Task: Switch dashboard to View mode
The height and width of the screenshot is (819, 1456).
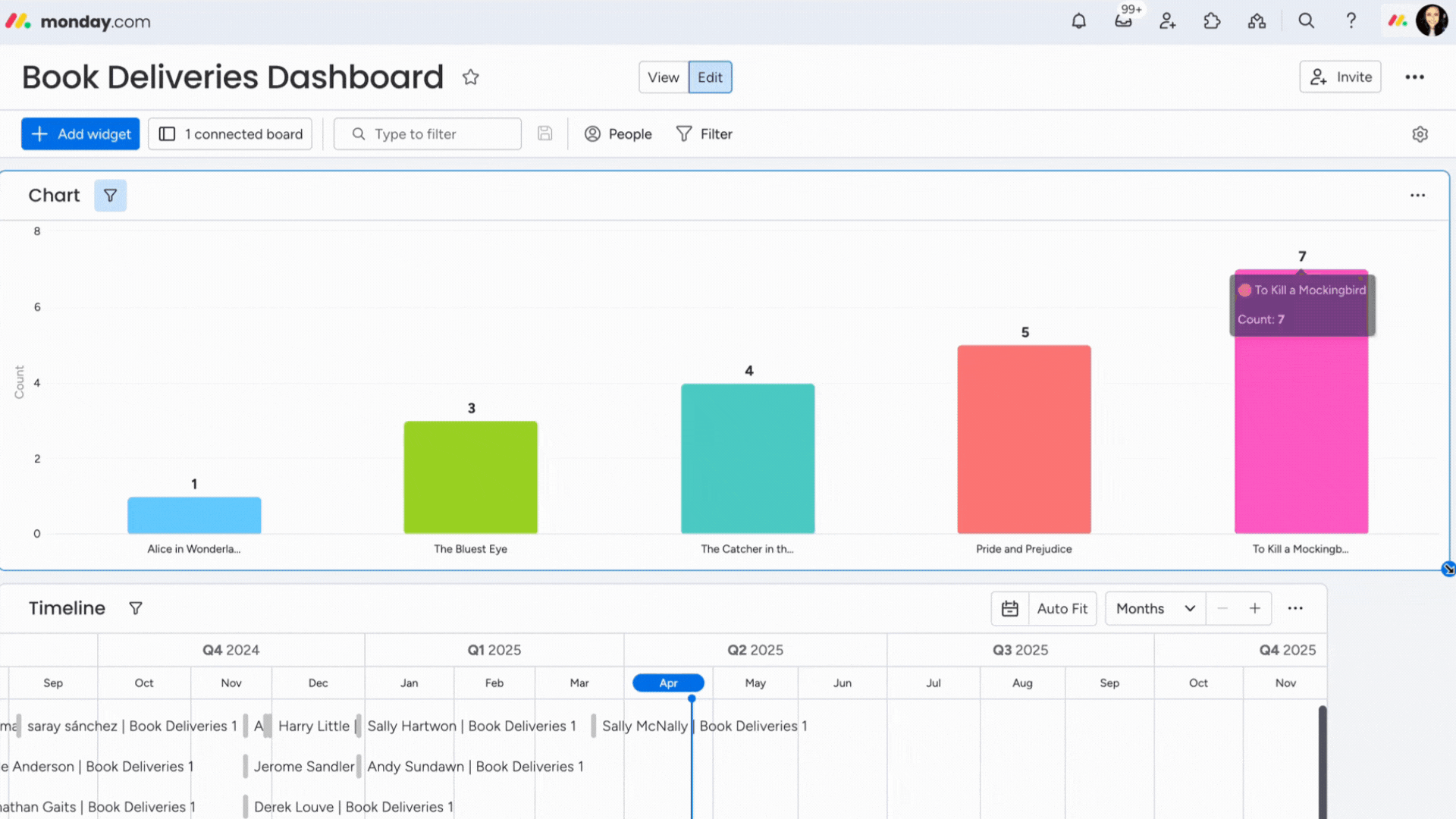Action: coord(663,77)
